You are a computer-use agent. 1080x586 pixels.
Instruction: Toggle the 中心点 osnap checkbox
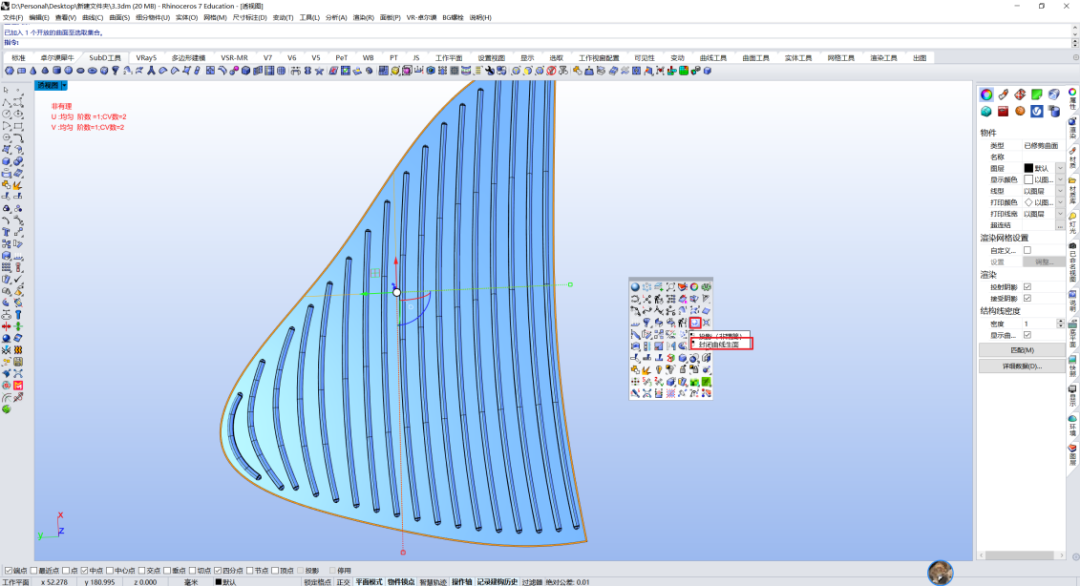[x=110, y=571]
